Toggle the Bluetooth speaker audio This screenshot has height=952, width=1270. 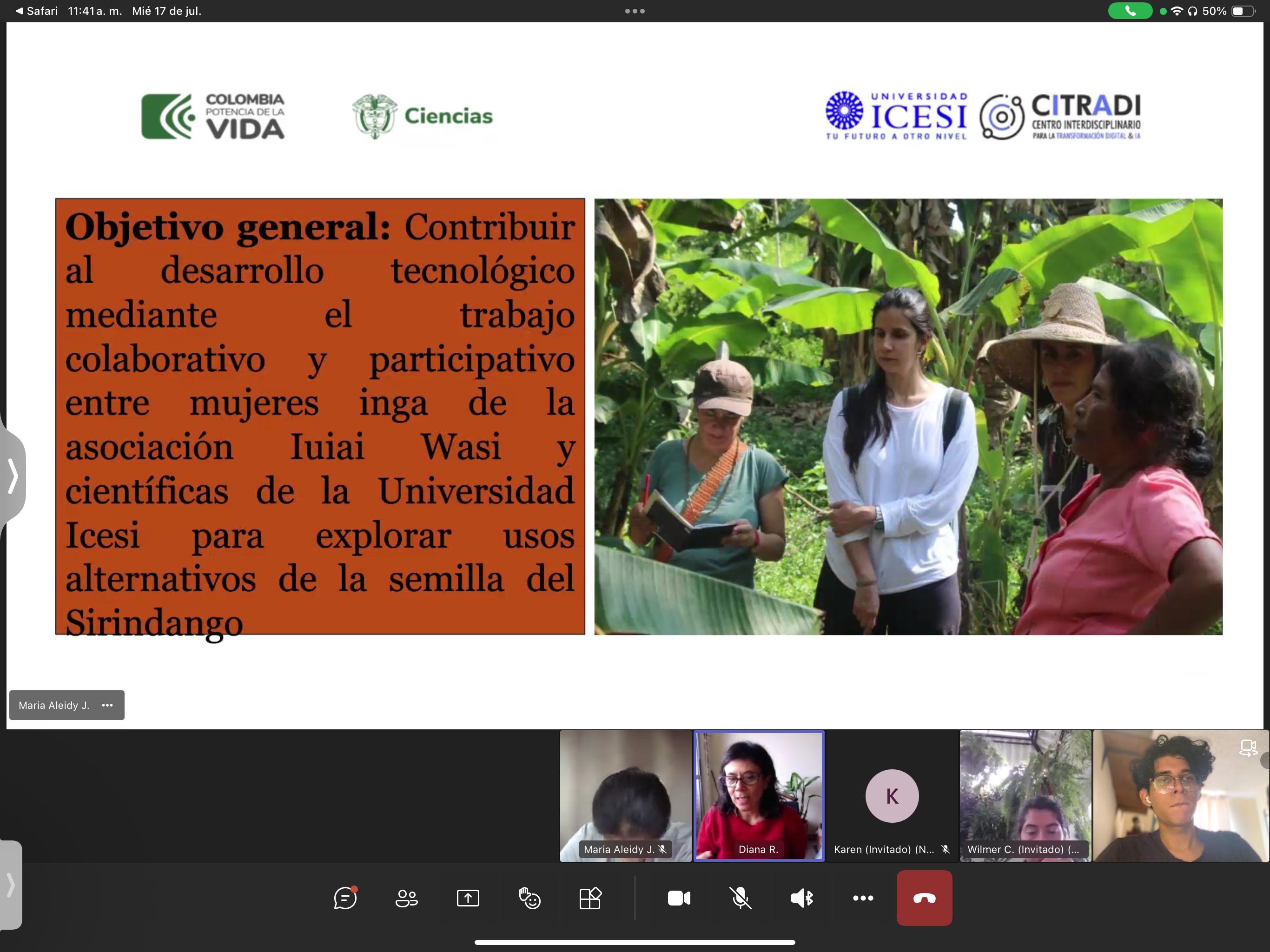[x=802, y=899]
